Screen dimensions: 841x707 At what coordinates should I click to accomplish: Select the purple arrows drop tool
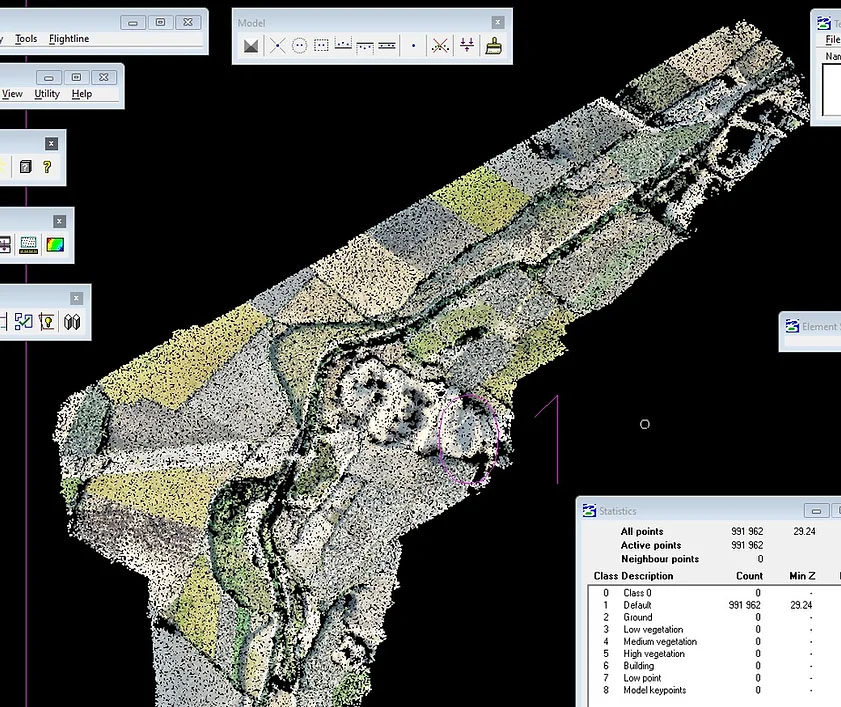(x=466, y=46)
